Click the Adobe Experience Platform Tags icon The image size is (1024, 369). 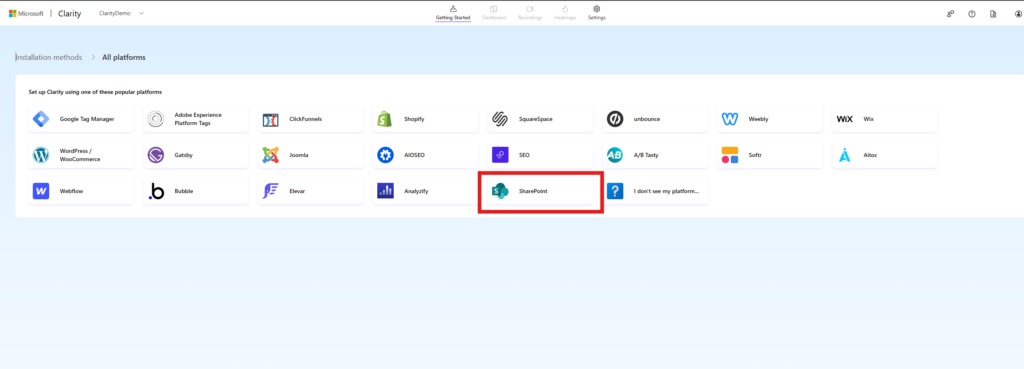[155, 119]
